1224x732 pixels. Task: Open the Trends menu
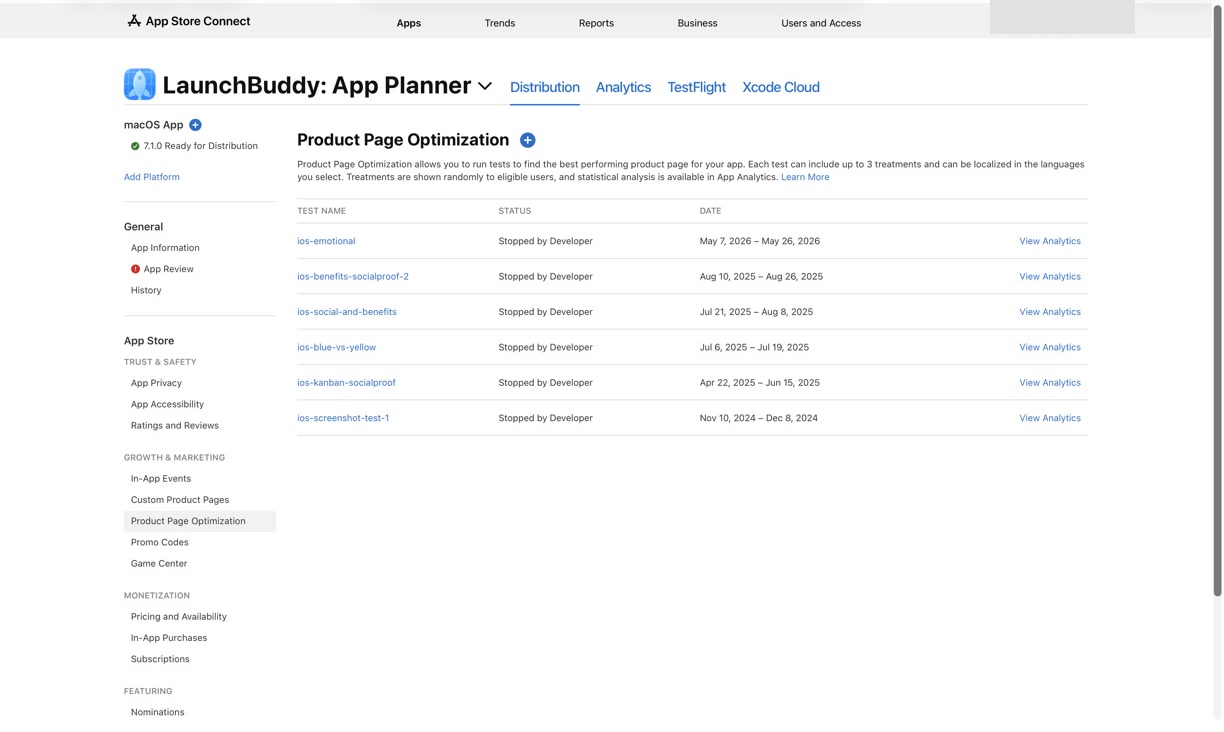[500, 23]
